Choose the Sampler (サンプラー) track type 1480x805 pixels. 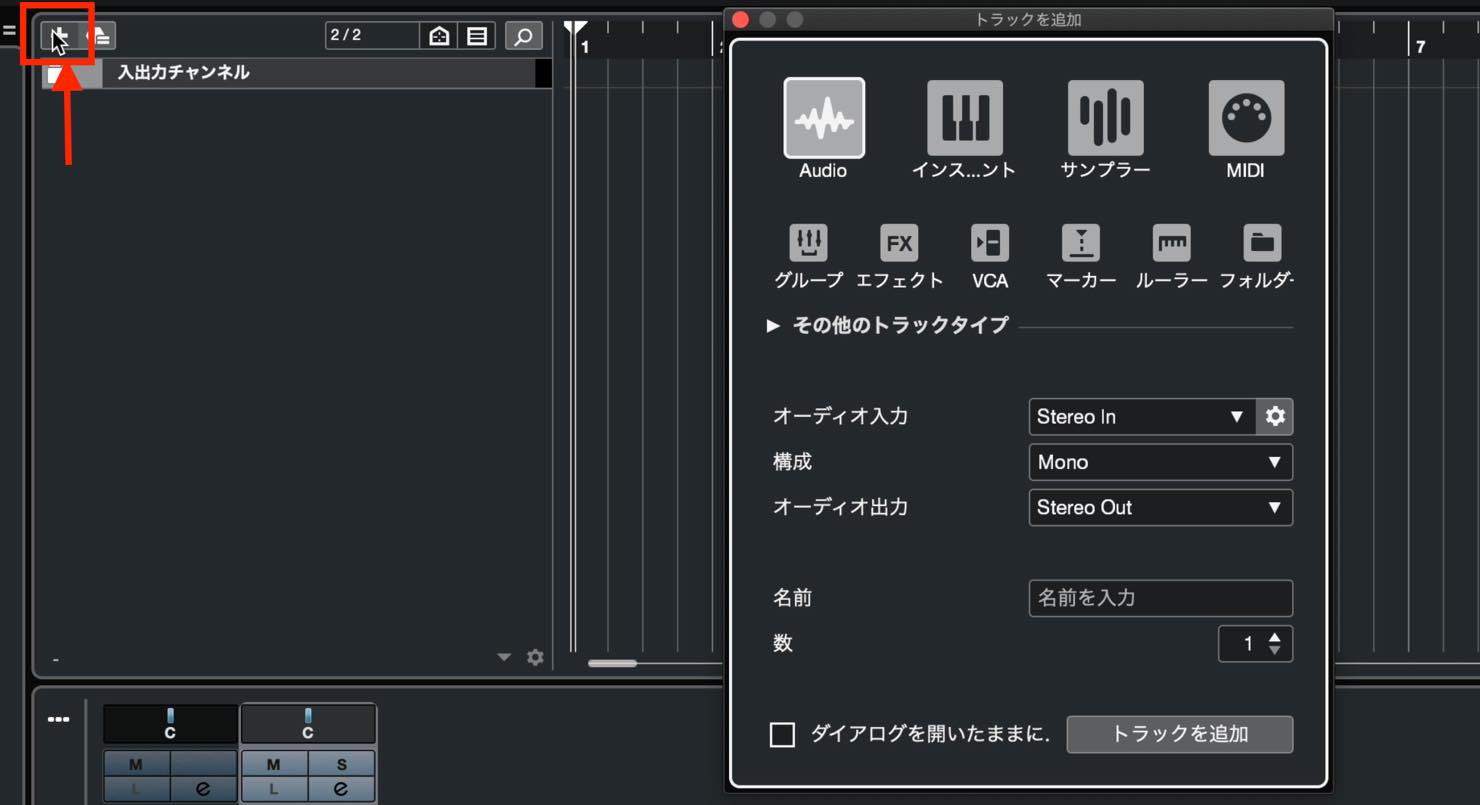coord(1105,118)
